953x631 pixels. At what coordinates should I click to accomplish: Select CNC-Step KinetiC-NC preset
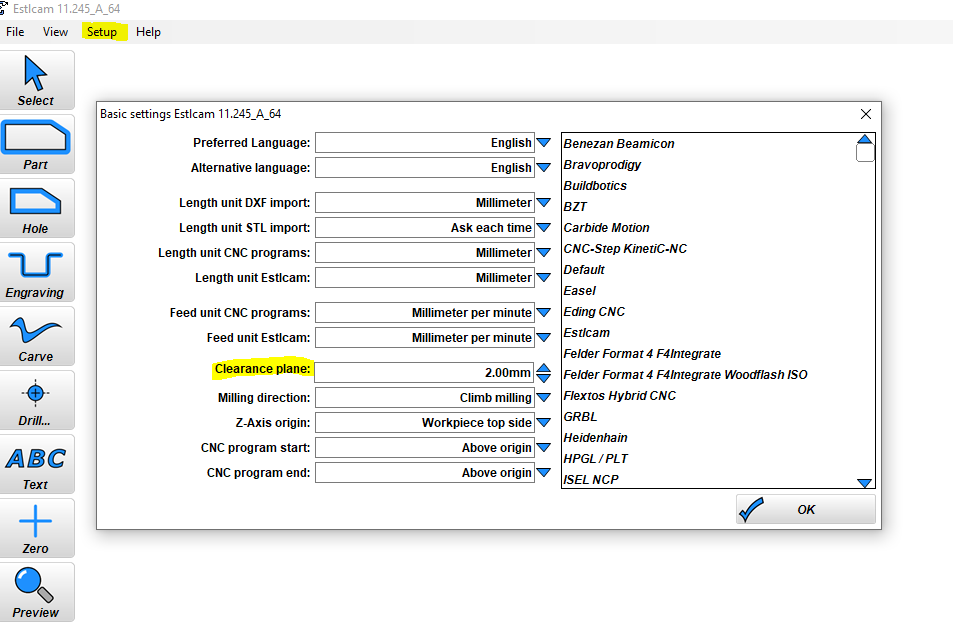coord(625,249)
